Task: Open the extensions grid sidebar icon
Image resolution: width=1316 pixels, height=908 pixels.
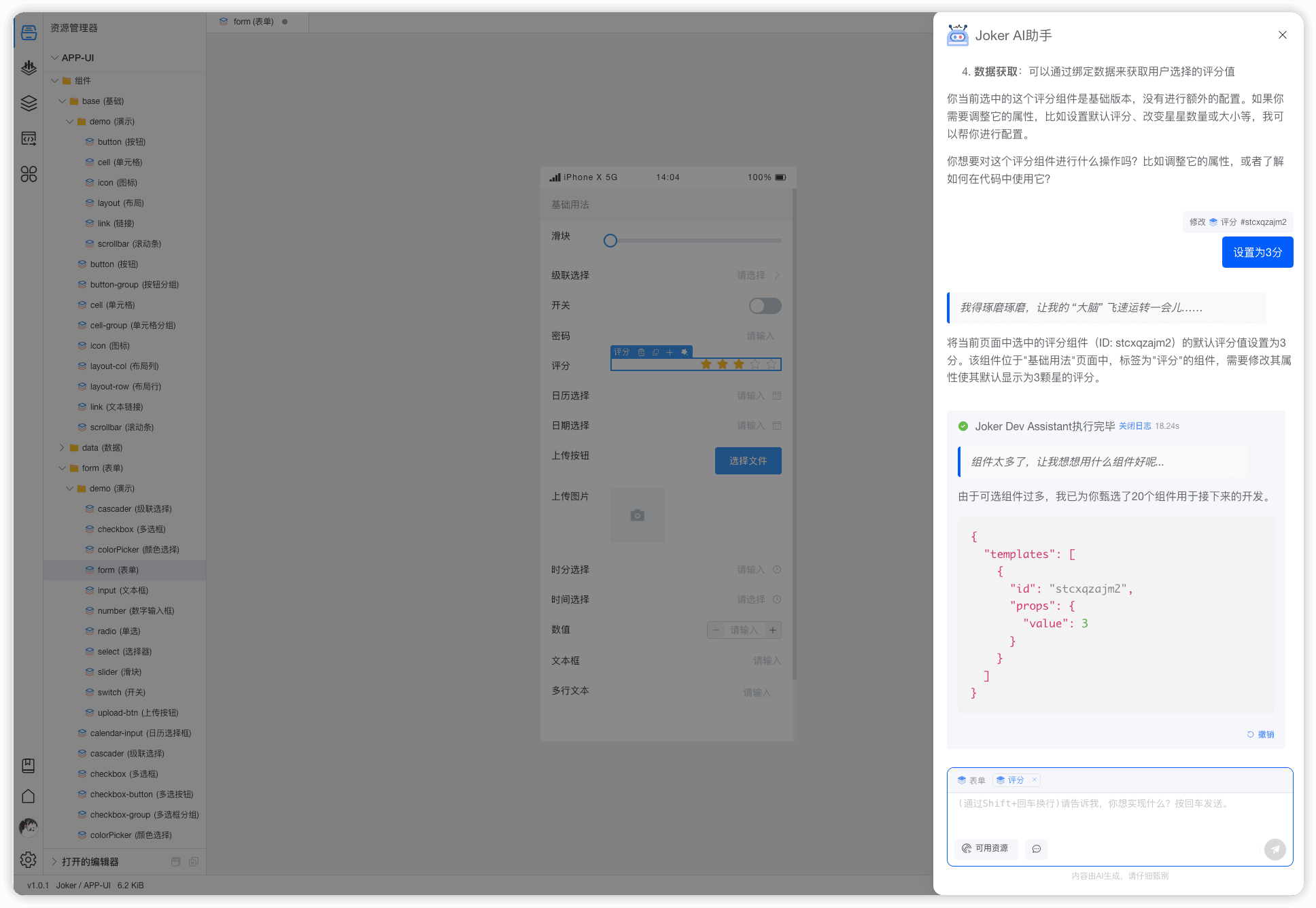Action: click(29, 174)
